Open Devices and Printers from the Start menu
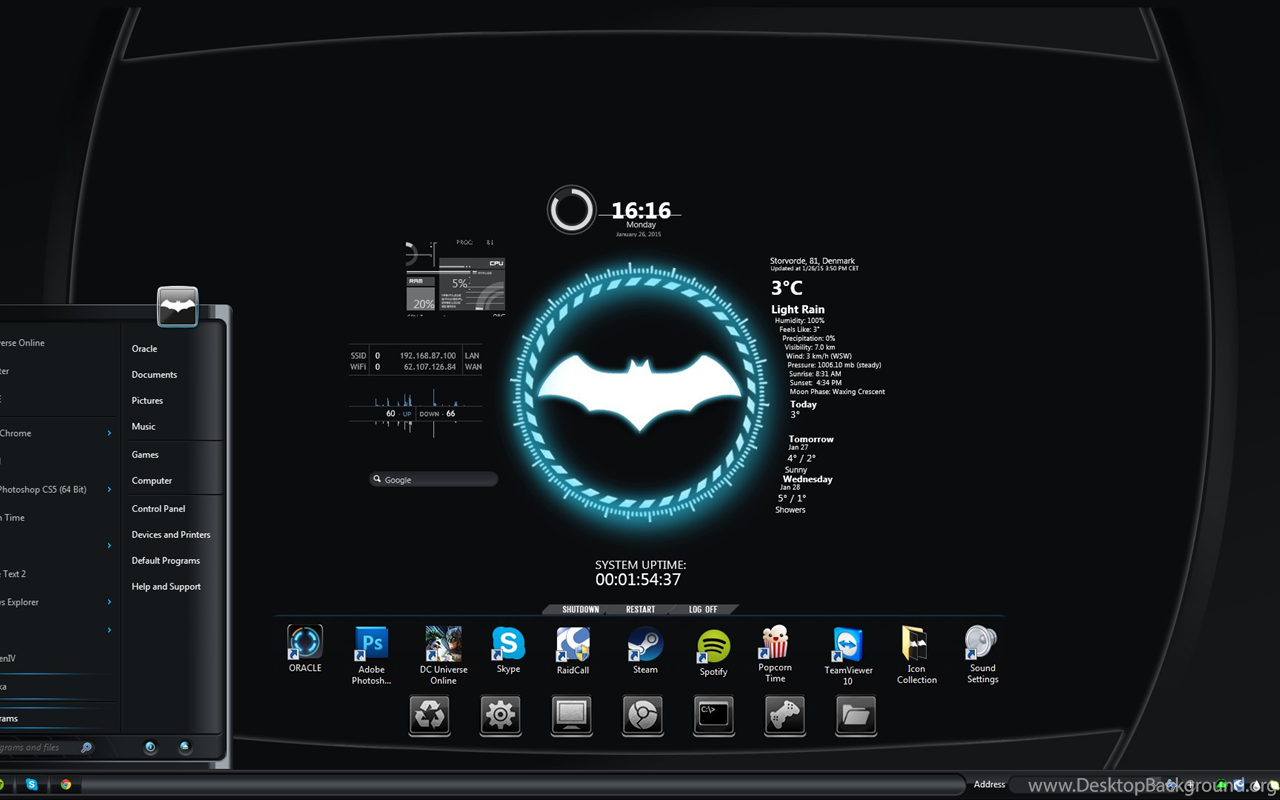 point(171,535)
